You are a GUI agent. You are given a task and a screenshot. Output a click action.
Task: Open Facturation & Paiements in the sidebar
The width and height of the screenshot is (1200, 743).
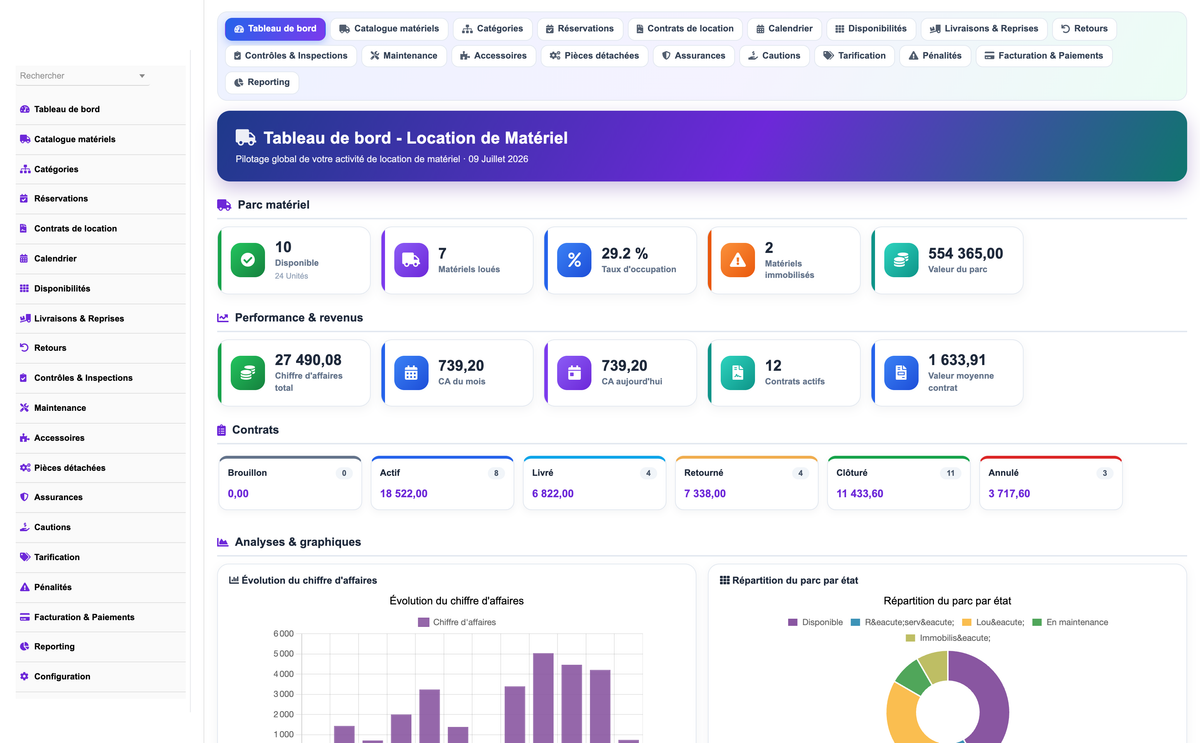tap(101, 617)
